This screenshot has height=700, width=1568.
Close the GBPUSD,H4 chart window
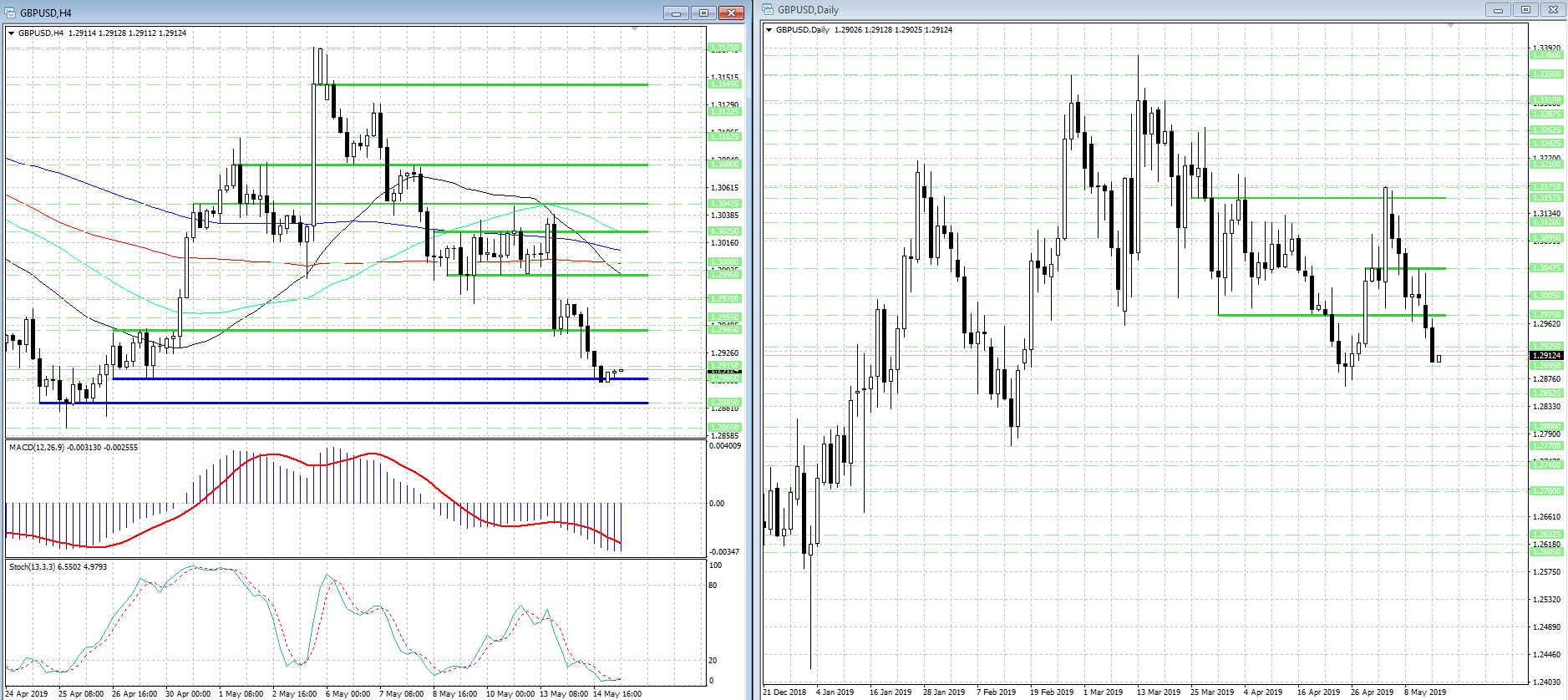(731, 13)
